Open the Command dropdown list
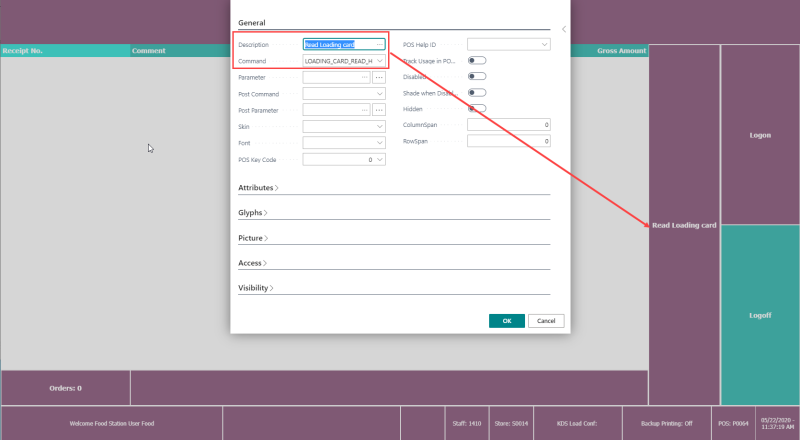 (380, 61)
